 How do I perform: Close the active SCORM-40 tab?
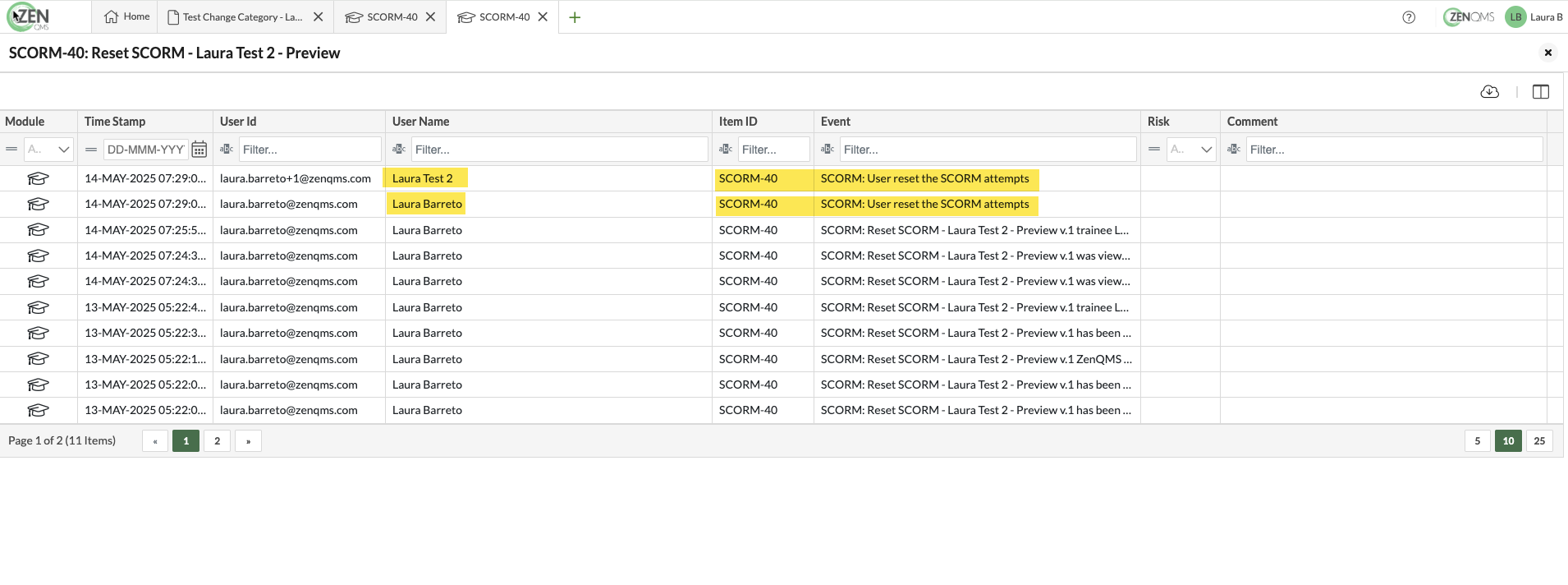543,16
